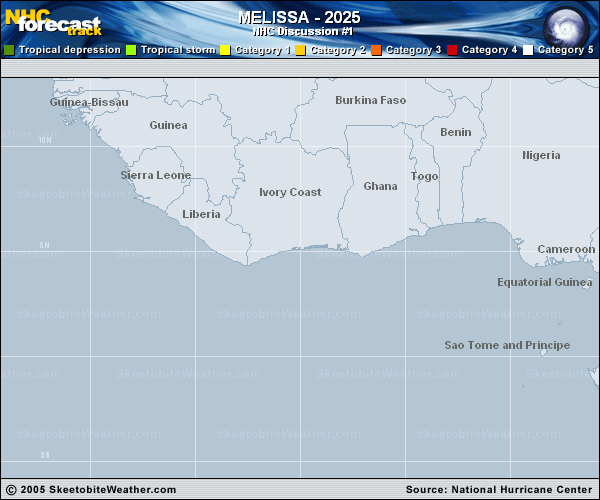The height and width of the screenshot is (500, 600).
Task: Click the Equatorial Guinea label
Action: tap(545, 282)
